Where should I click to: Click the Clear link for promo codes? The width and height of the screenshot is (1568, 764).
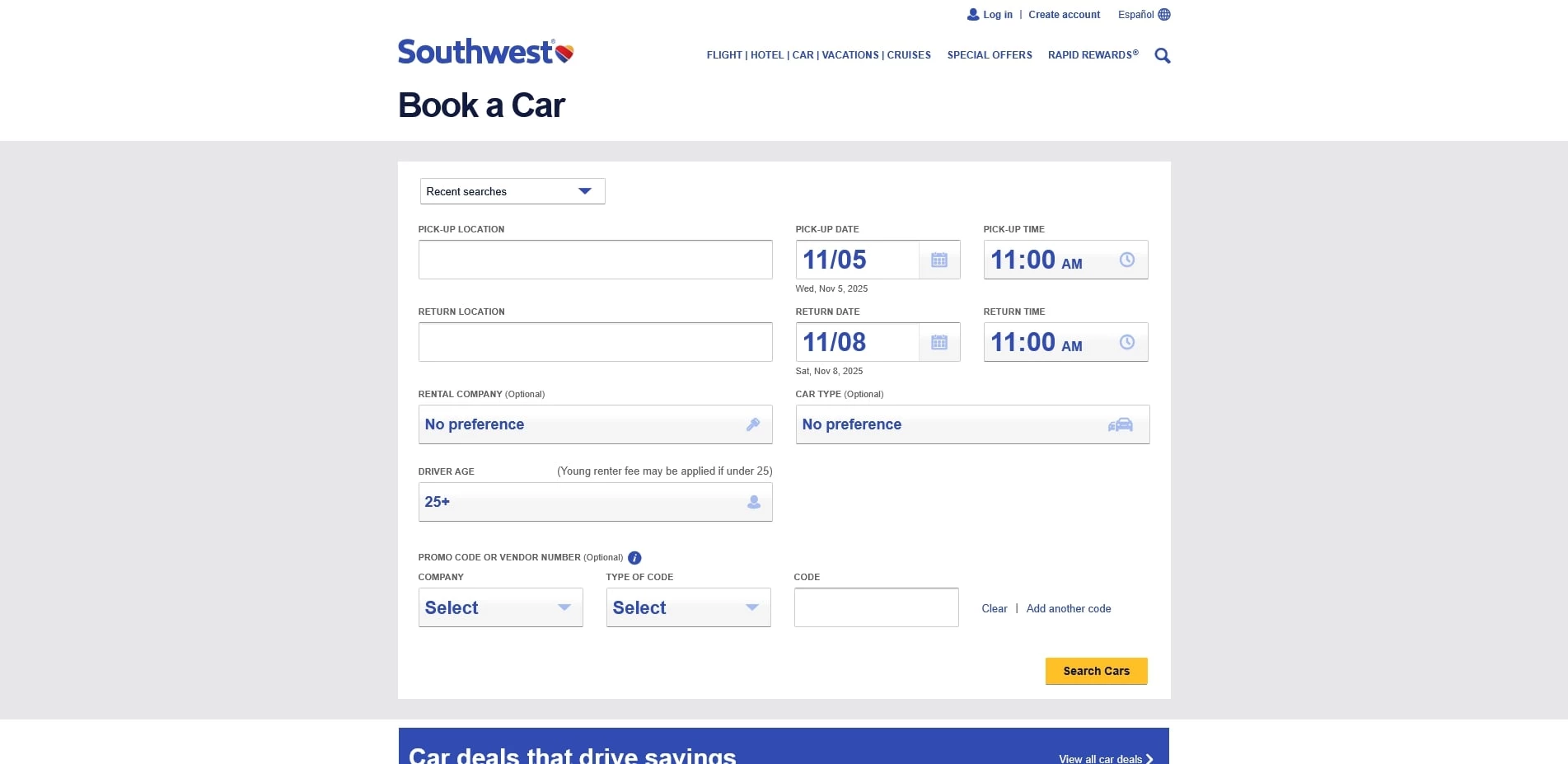[994, 608]
